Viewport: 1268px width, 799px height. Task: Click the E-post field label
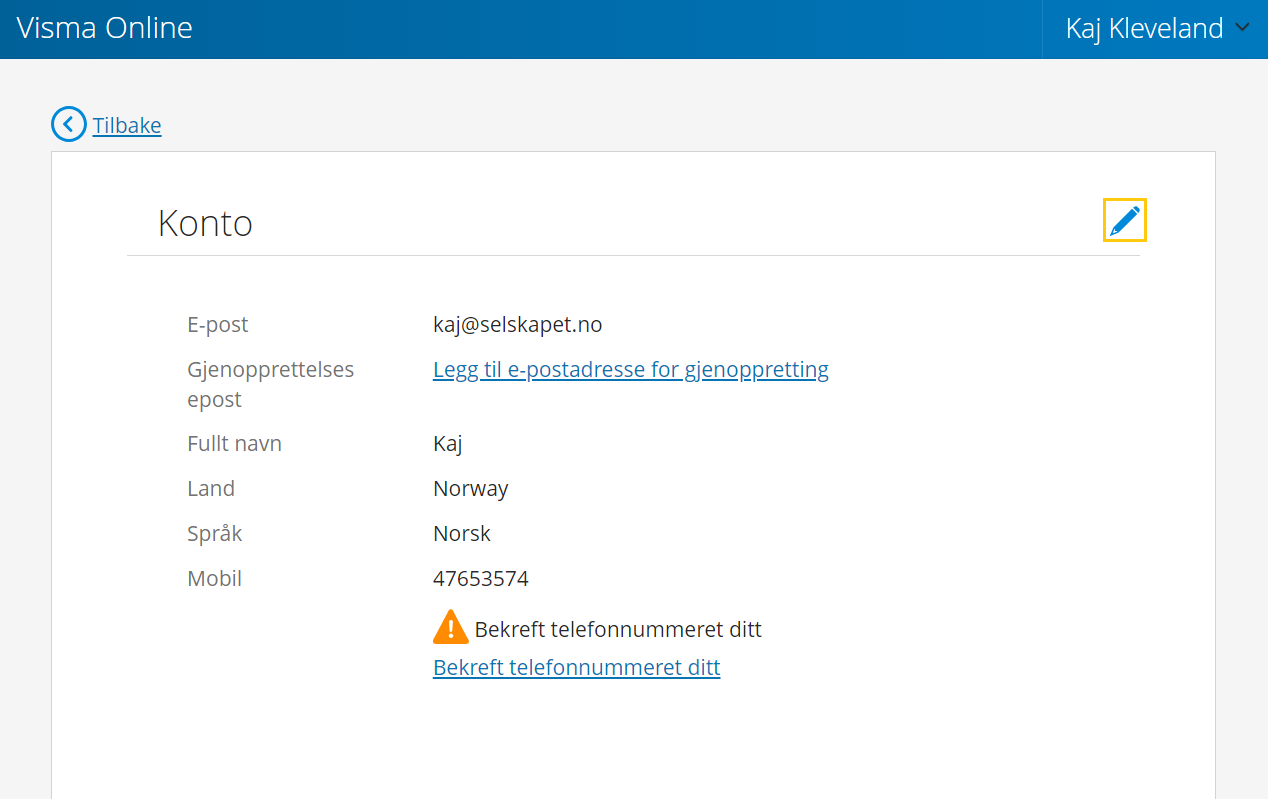218,324
